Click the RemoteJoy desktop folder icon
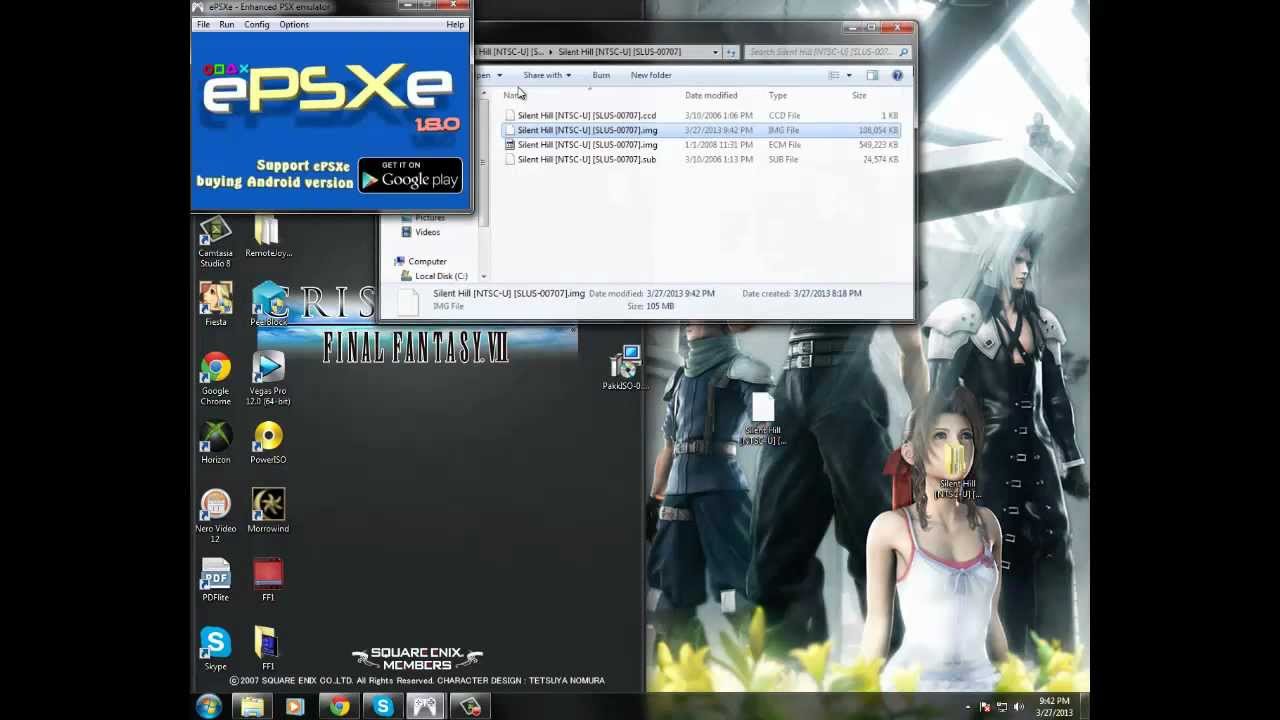This screenshot has height=720, width=1280. (268, 238)
